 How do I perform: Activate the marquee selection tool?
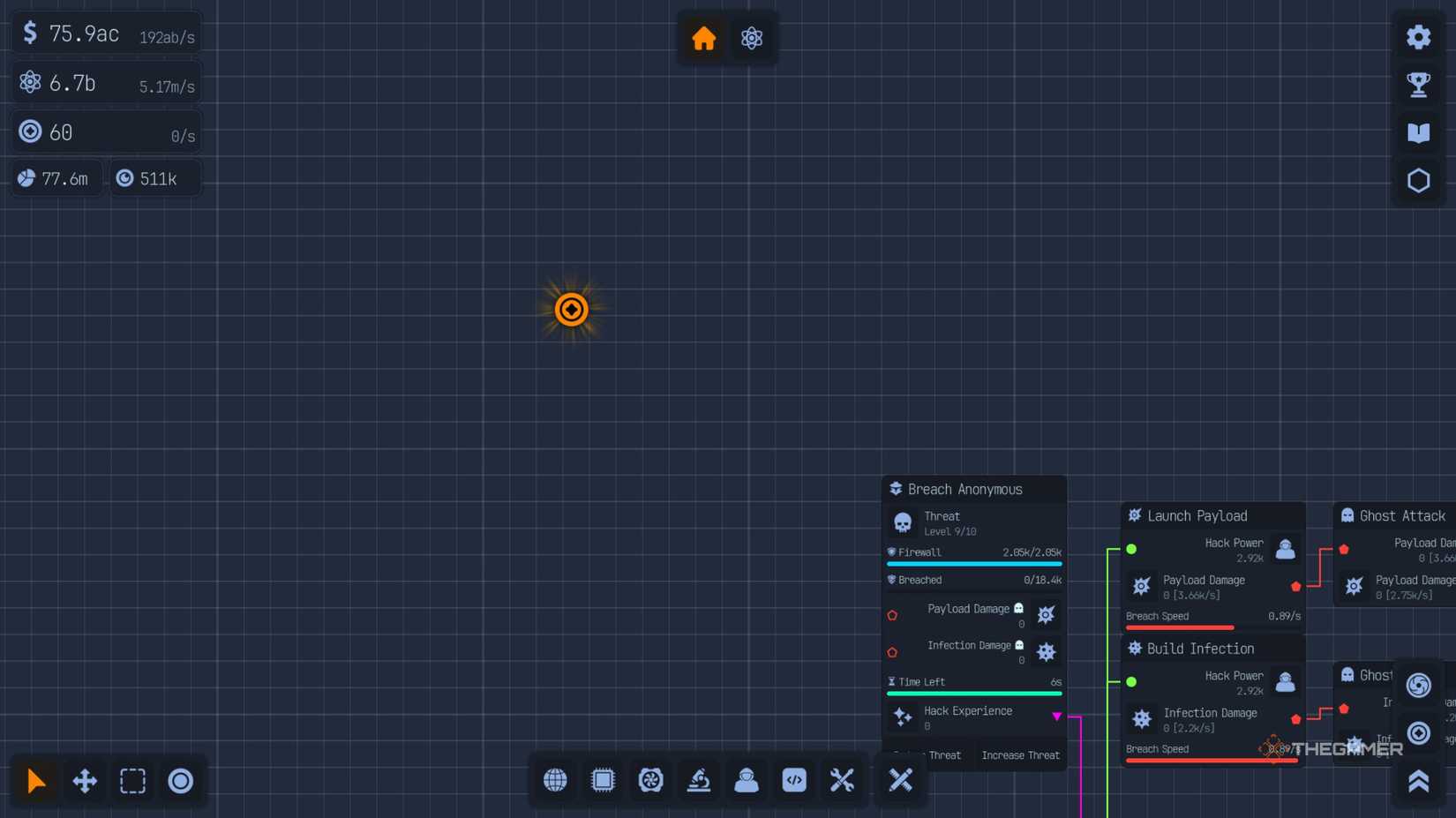pos(132,781)
